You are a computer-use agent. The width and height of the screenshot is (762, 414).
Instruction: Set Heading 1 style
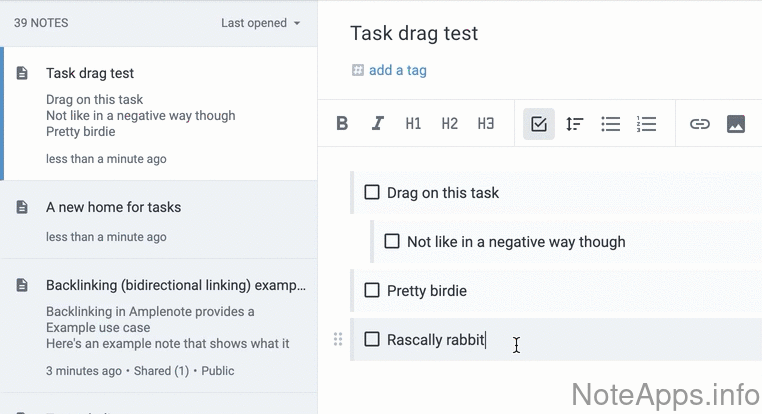[413, 124]
